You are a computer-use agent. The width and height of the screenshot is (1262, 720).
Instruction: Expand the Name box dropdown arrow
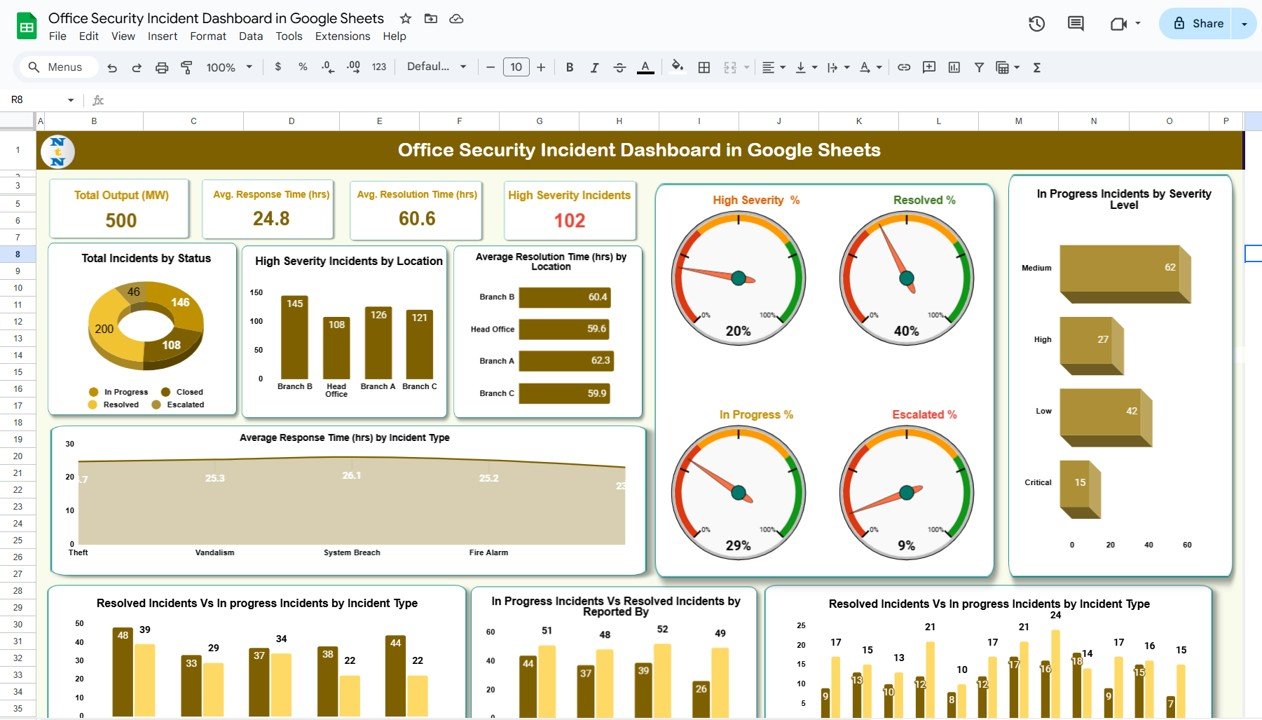coord(70,100)
